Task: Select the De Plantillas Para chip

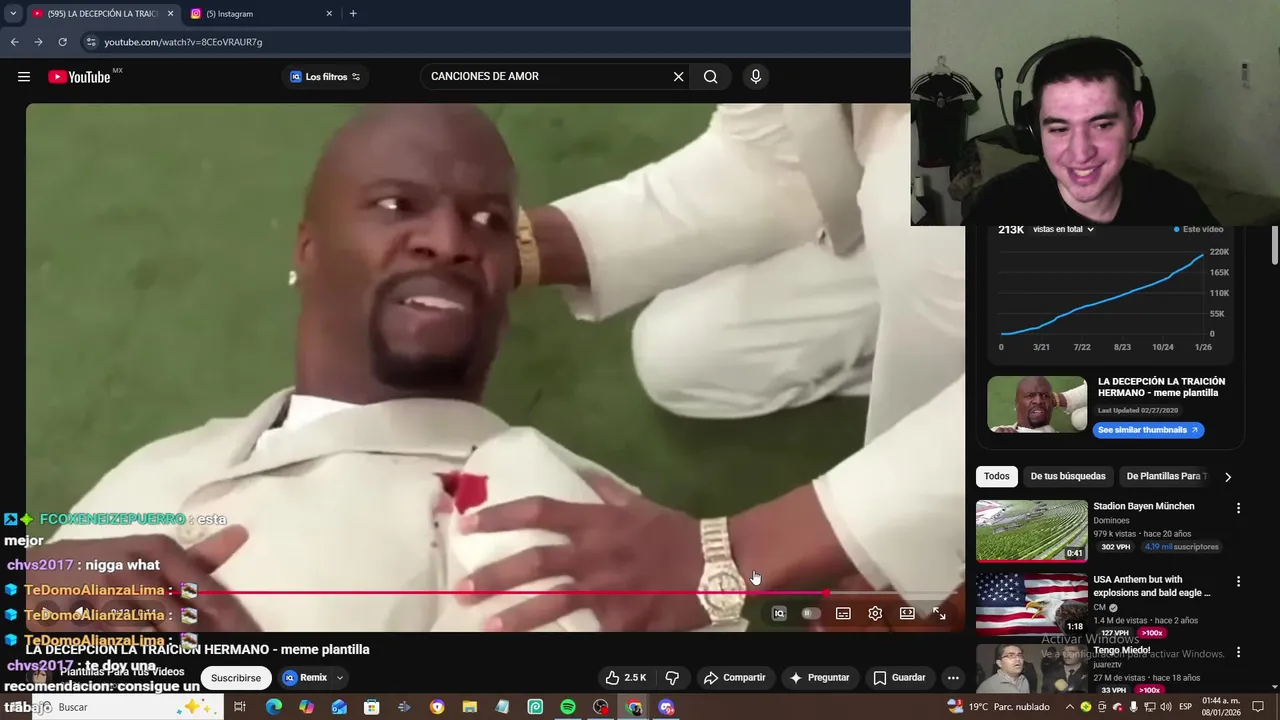Action: pos(1166,476)
